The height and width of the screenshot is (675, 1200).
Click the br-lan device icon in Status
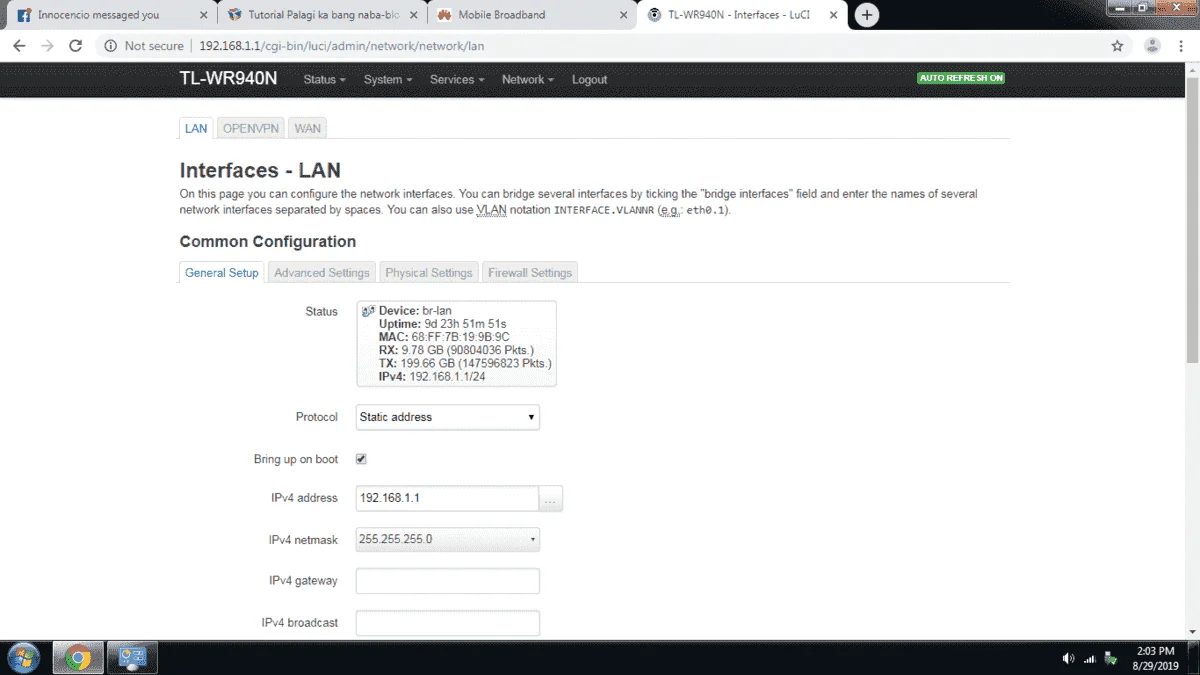point(368,311)
